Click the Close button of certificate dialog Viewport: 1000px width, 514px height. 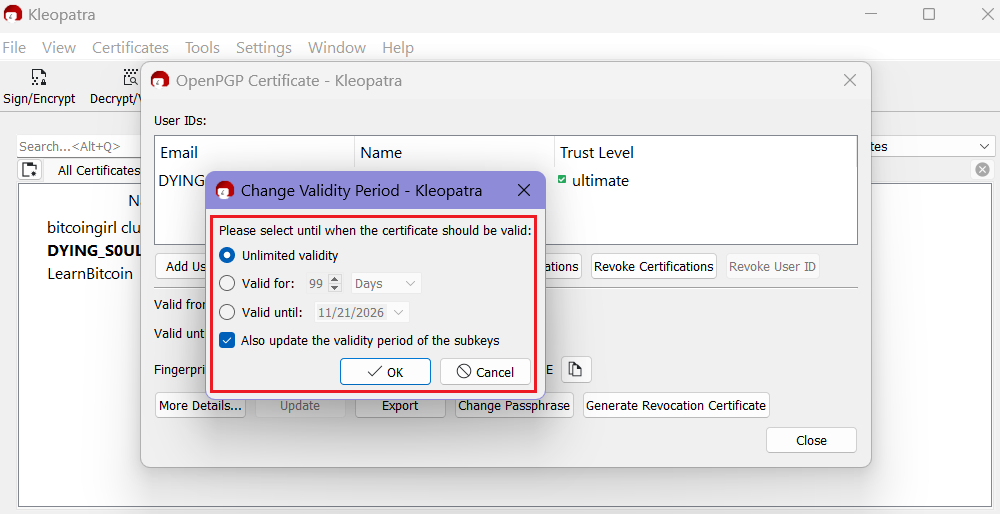tap(811, 441)
